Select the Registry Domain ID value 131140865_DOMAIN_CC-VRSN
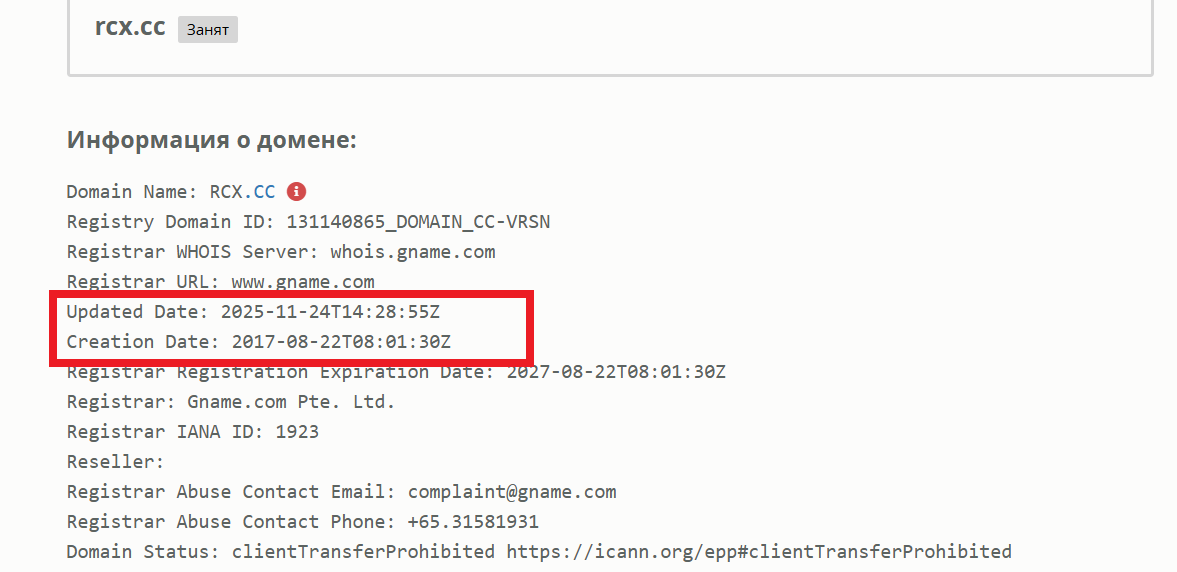Image resolution: width=1177 pixels, height=572 pixels. (418, 222)
